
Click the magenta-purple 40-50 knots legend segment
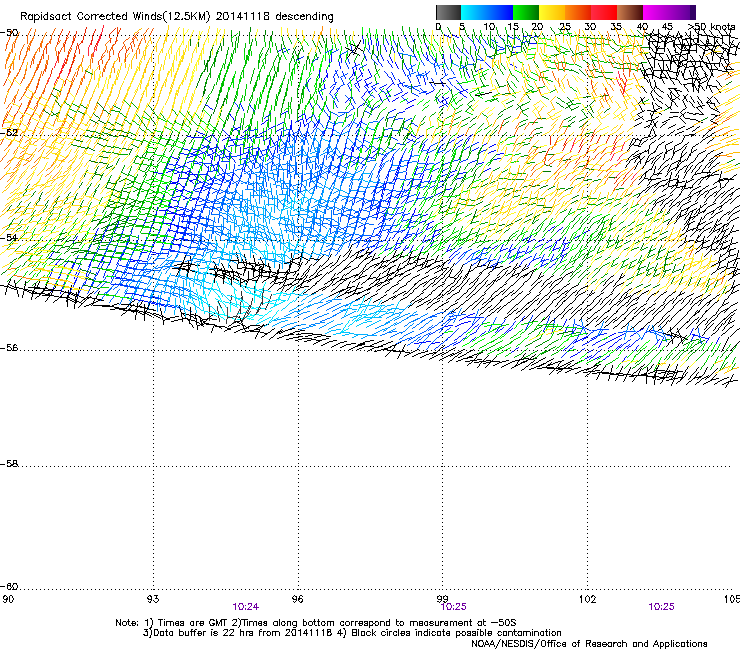click(669, 12)
